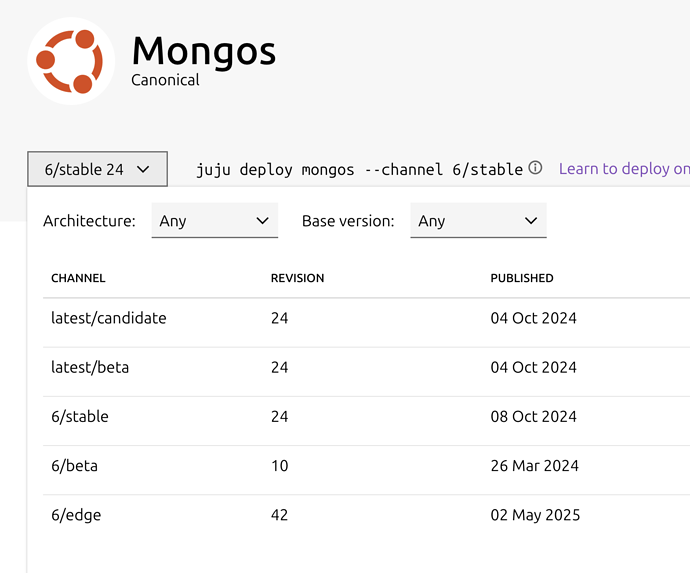Open the 6/stable 24 channel dropdown
Screen dimensions: 690x573
97,169
